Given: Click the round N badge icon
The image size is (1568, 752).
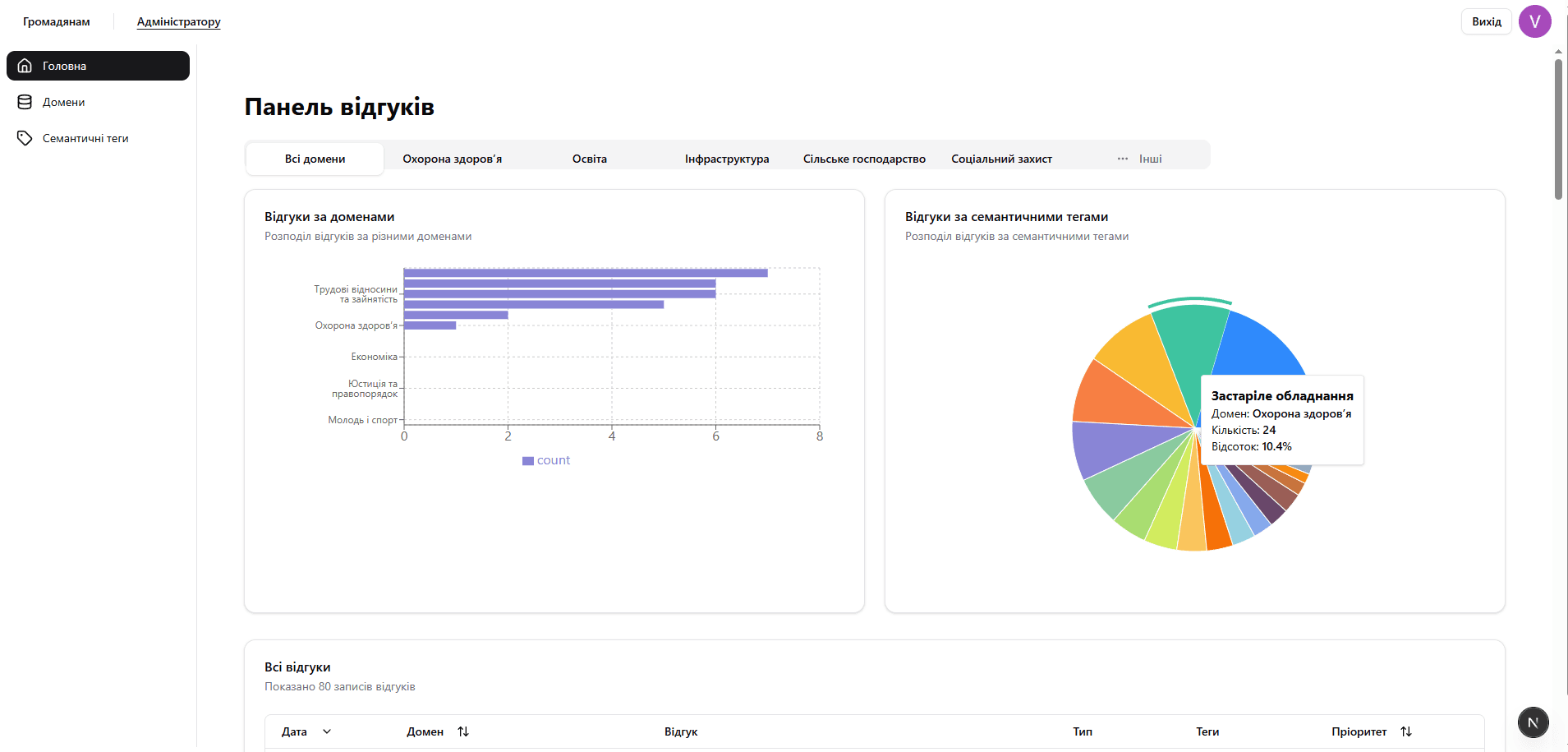Looking at the screenshot, I should (x=1533, y=722).
